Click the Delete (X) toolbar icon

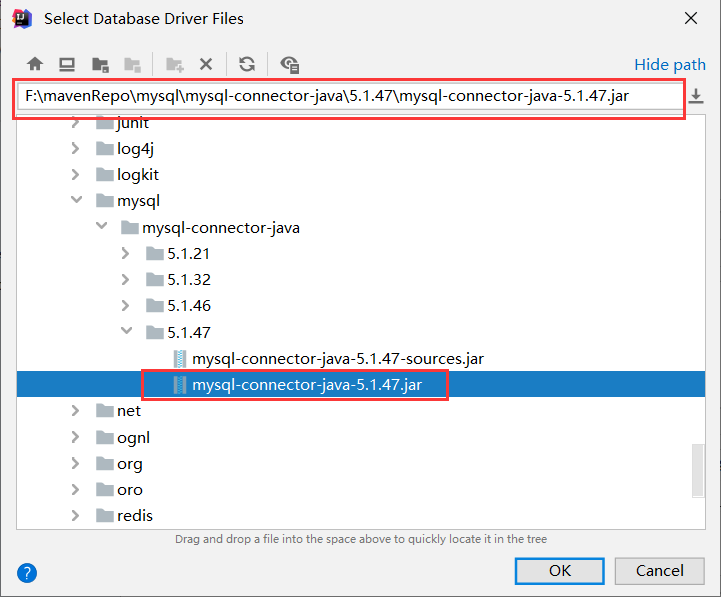(206, 64)
